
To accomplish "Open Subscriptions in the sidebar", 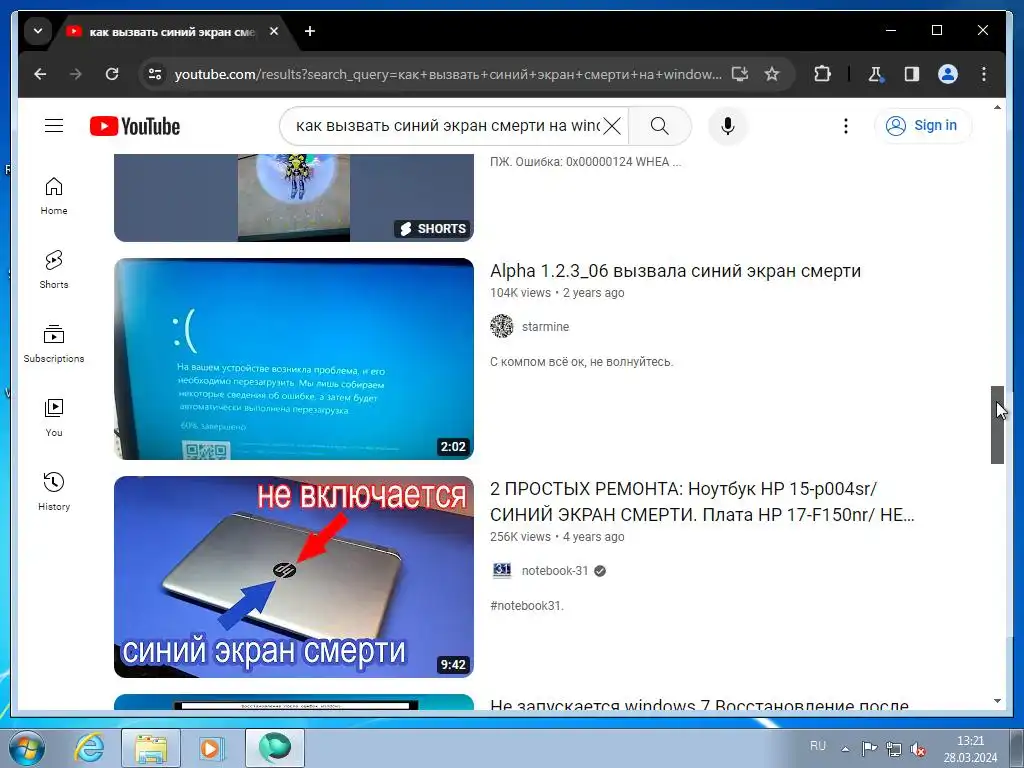I will pyautogui.click(x=54, y=344).
